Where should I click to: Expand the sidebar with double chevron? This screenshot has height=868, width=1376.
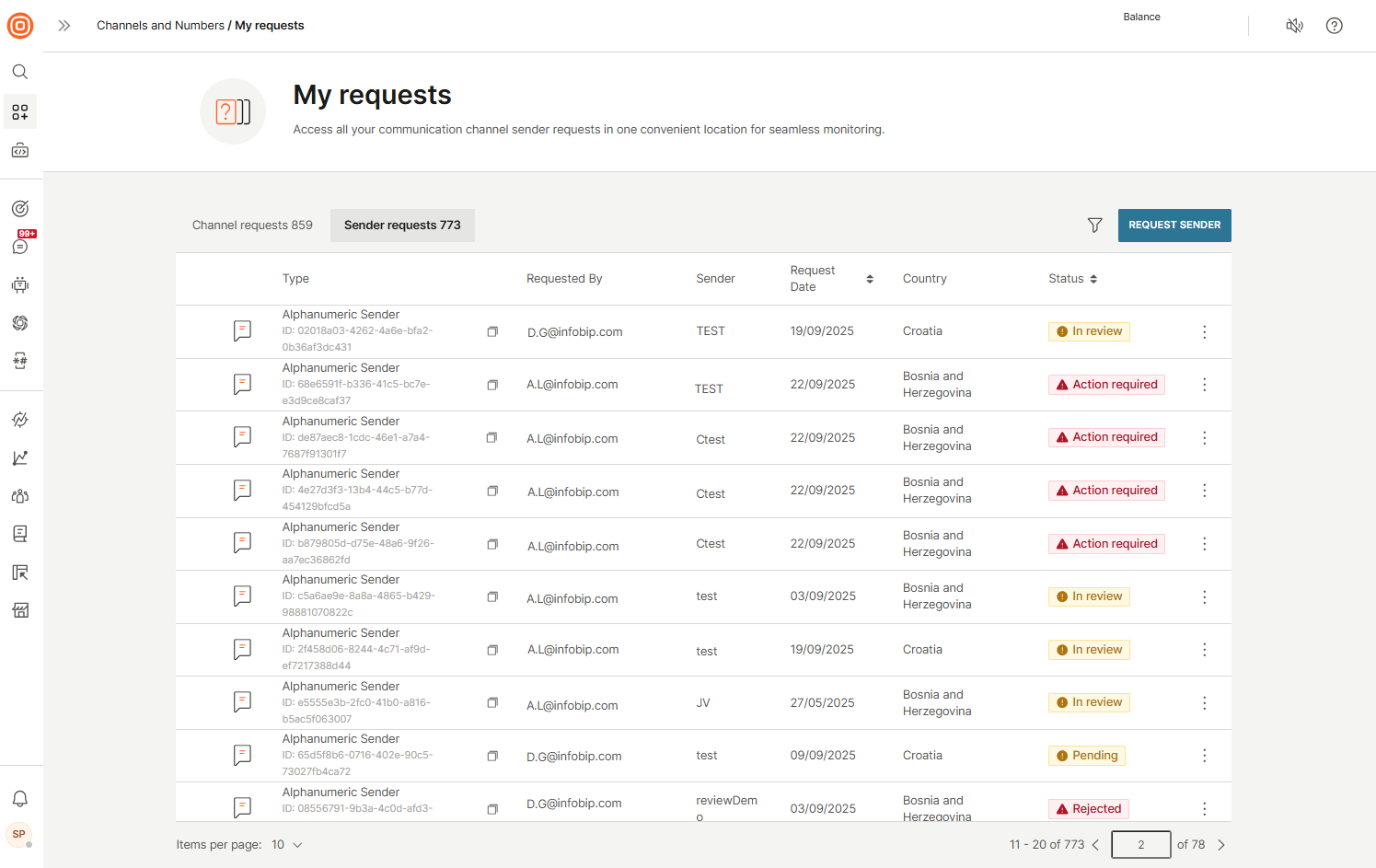pyautogui.click(x=64, y=26)
